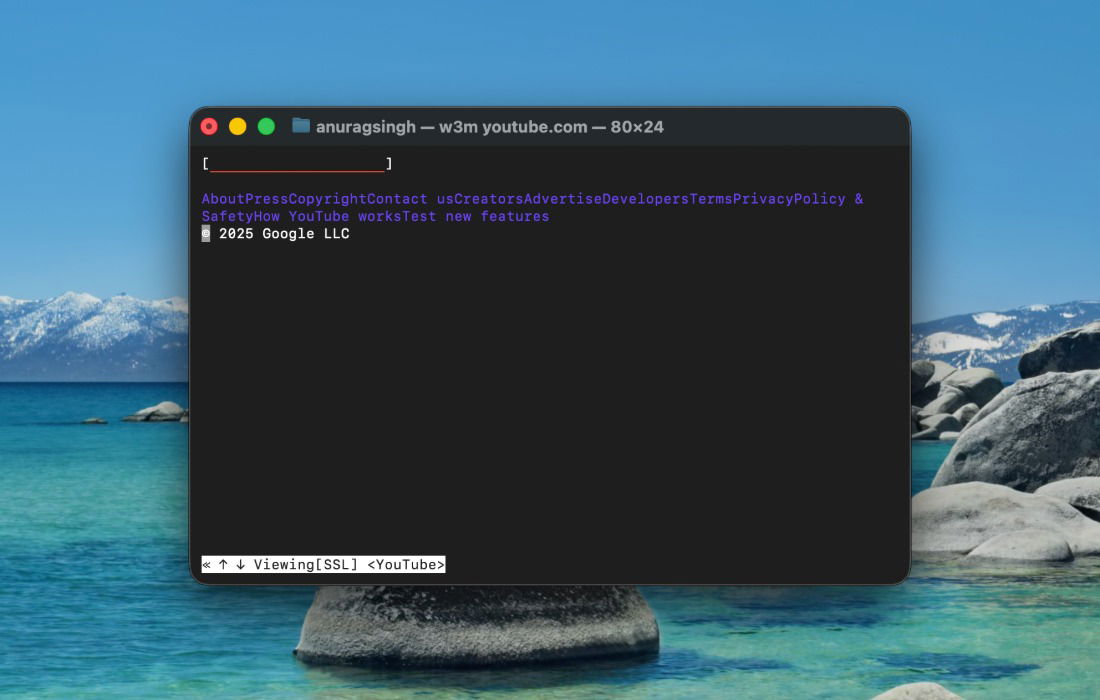1100x700 pixels.
Task: Open the Terms link
Action: 711,199
